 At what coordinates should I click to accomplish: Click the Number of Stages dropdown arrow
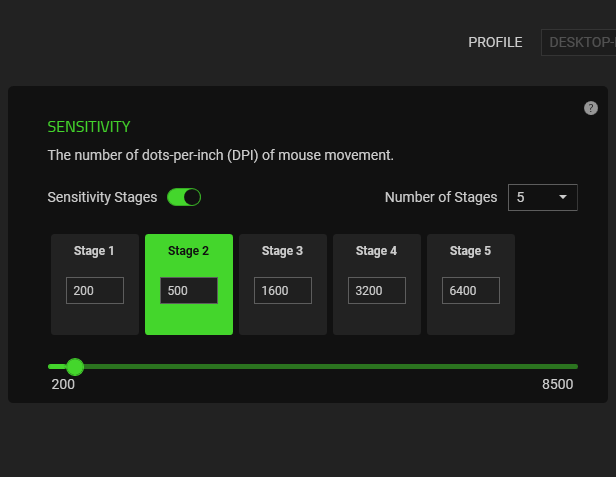(563, 197)
